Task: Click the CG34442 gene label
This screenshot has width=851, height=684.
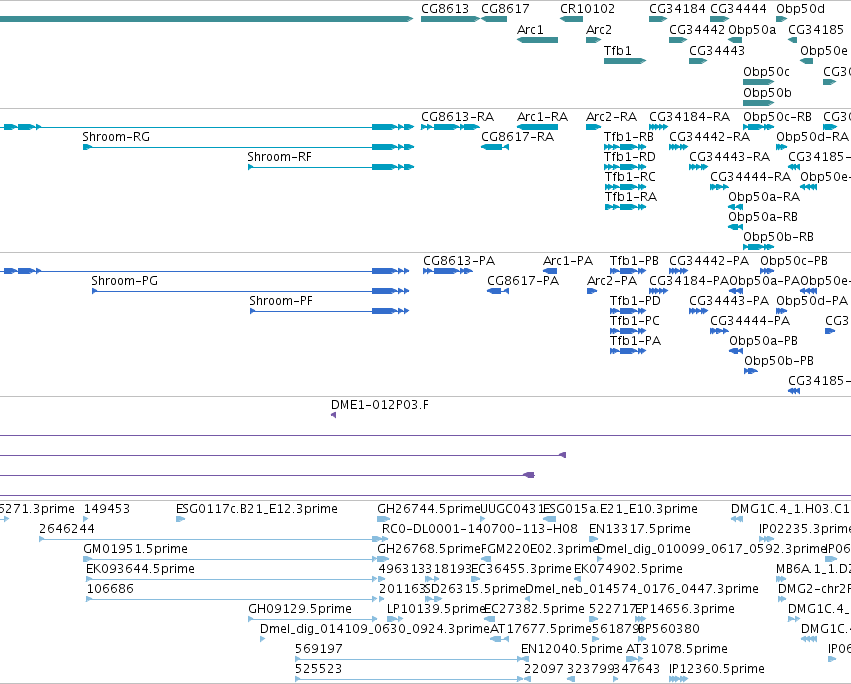Action: pyautogui.click(x=697, y=30)
